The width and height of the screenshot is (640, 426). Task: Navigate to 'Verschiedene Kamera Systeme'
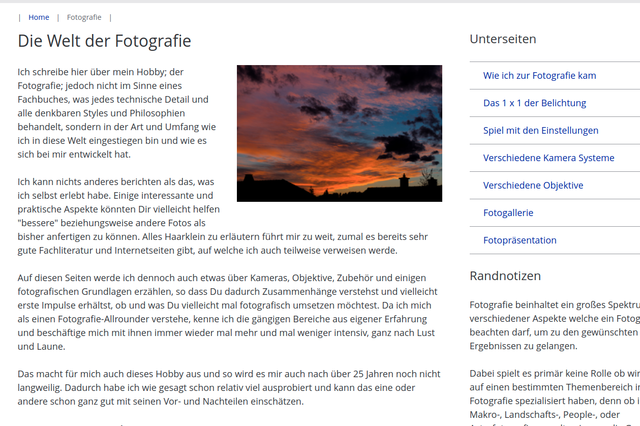click(548, 158)
